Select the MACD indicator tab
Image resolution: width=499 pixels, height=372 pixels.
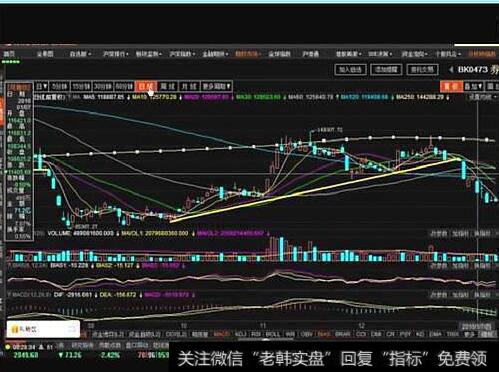point(221,334)
